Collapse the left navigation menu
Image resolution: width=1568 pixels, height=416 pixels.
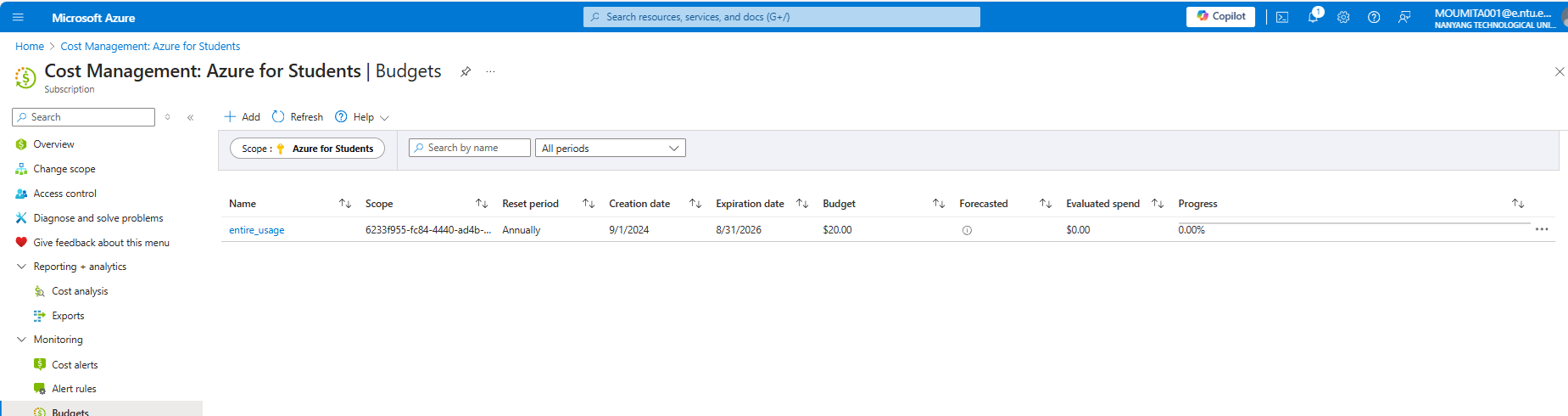[191, 117]
